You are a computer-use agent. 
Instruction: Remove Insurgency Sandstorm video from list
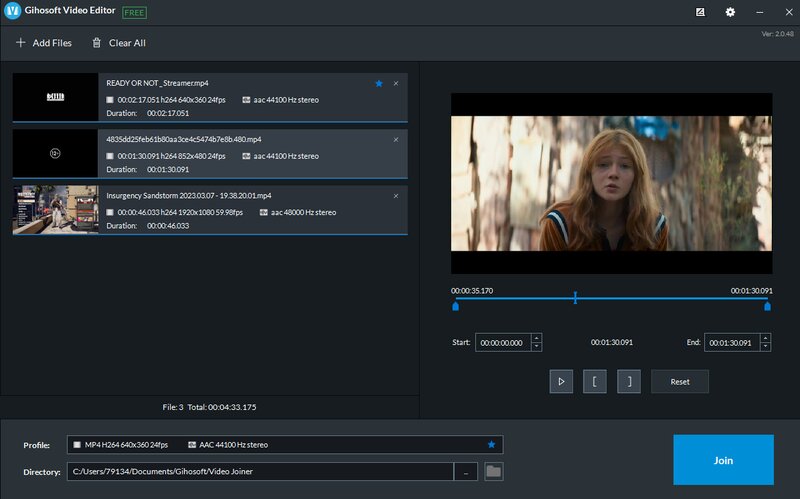pyautogui.click(x=396, y=196)
